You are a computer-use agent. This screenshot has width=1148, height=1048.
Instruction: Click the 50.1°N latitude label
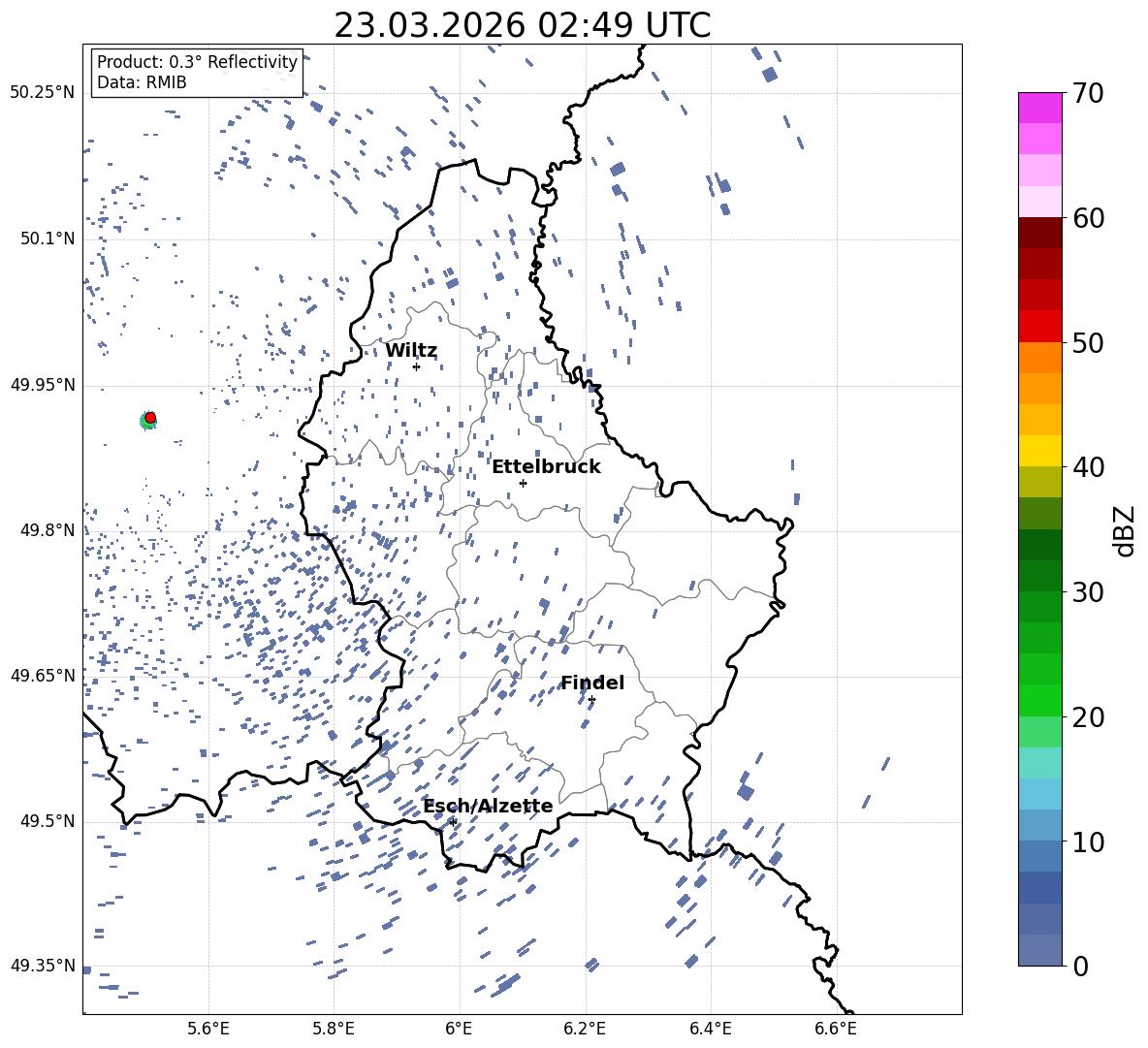pos(48,239)
